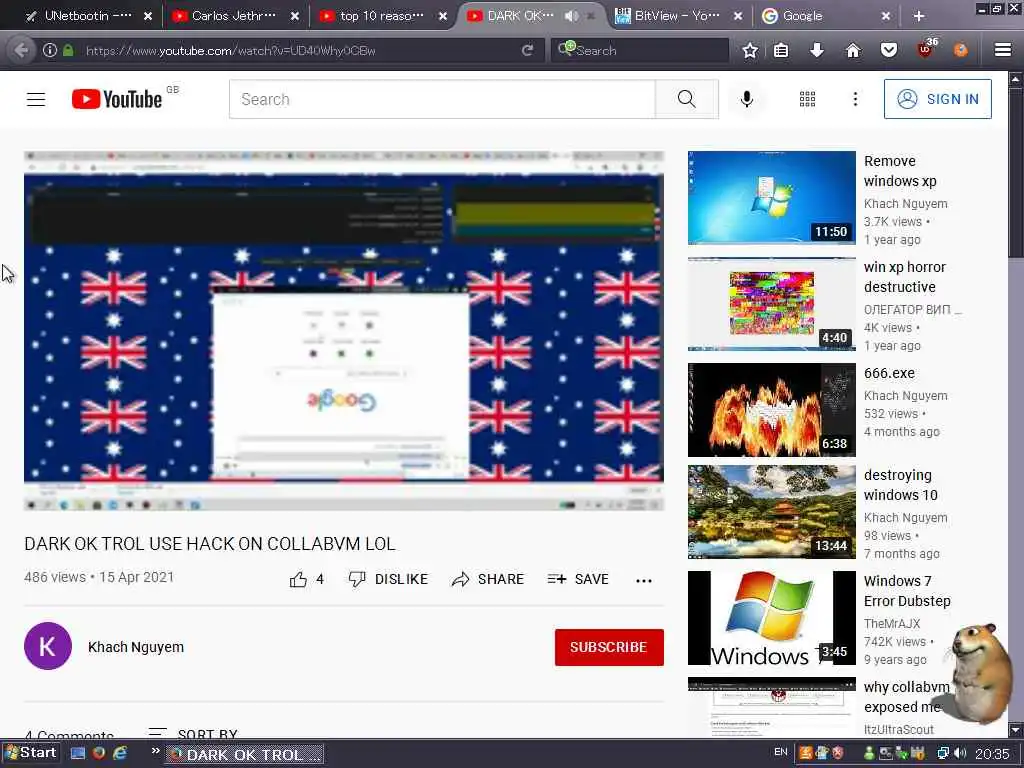Switch to the BitView tab
Image resolution: width=1024 pixels, height=768 pixels.
[x=677, y=16]
